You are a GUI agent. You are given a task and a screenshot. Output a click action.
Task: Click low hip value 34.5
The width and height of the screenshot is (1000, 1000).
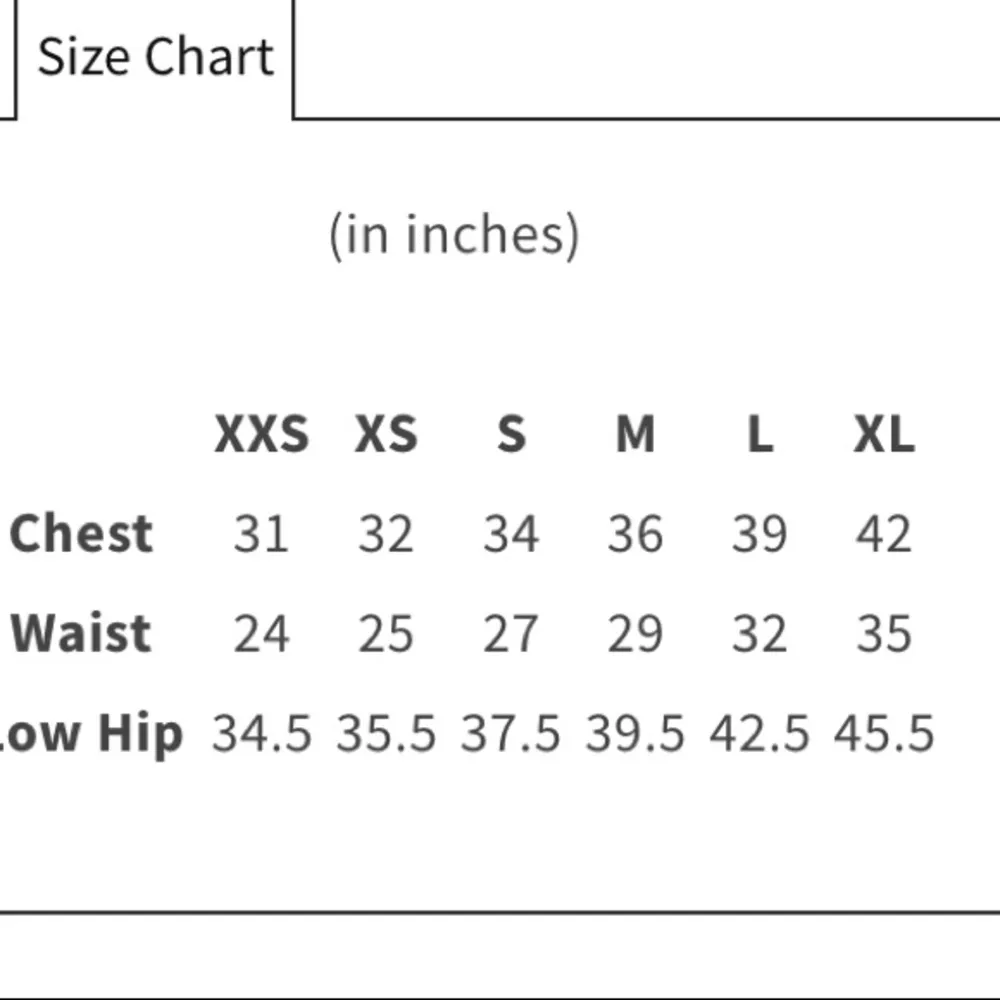pos(261,733)
